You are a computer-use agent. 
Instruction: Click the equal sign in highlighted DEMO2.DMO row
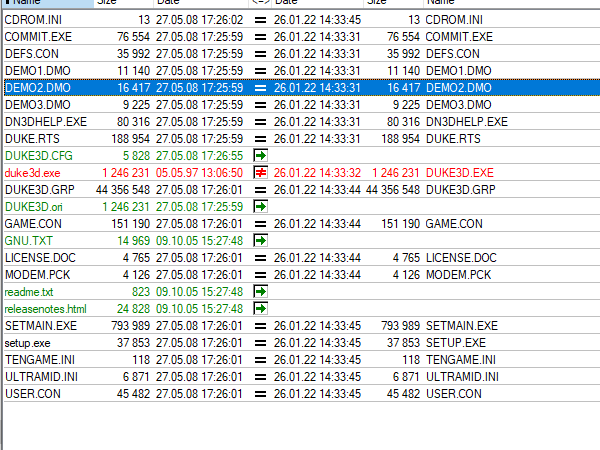click(x=260, y=88)
